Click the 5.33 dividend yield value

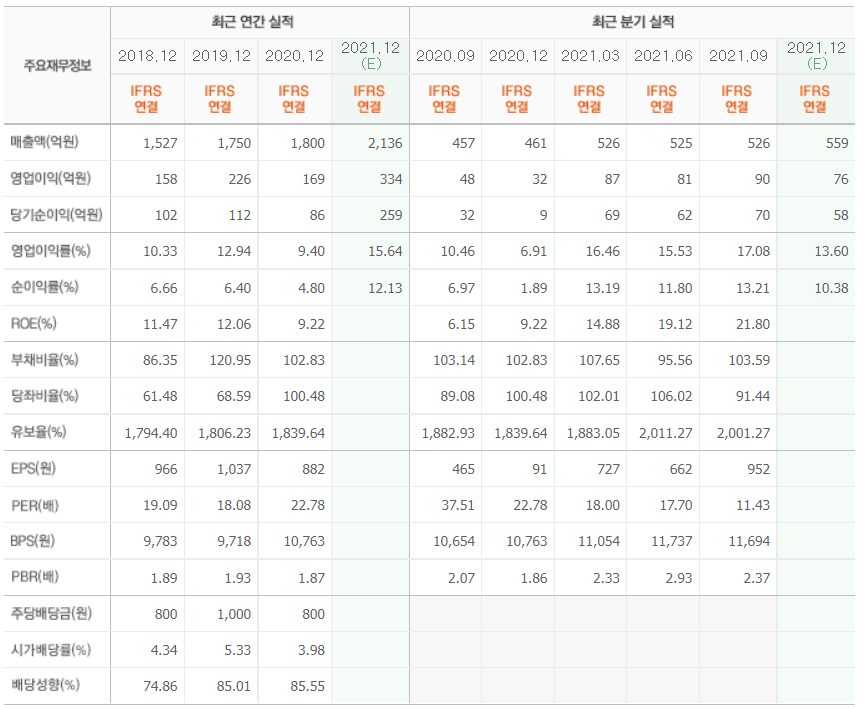[x=237, y=651]
